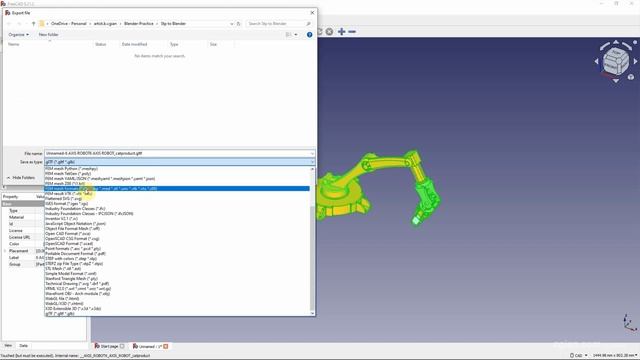This screenshot has height=360, width=640.
Task: Open Export dialog help icon
Action: 309,35
